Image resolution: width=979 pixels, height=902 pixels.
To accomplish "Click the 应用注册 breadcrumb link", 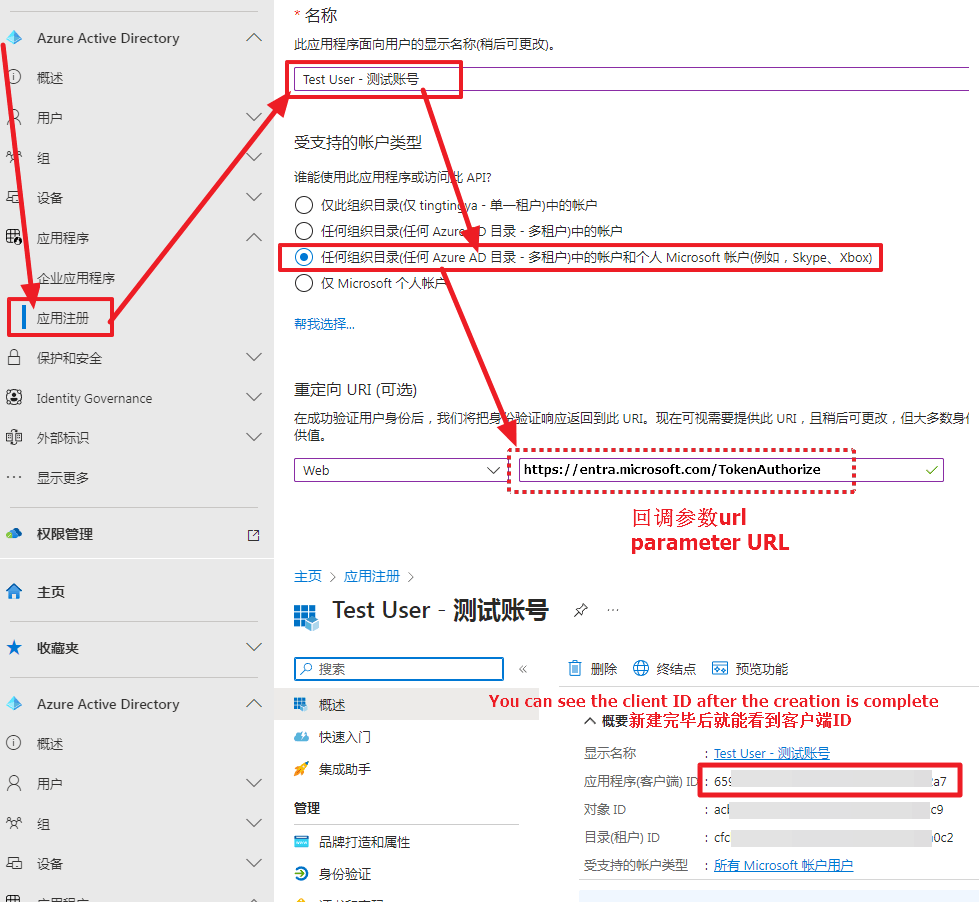I will coord(371,576).
